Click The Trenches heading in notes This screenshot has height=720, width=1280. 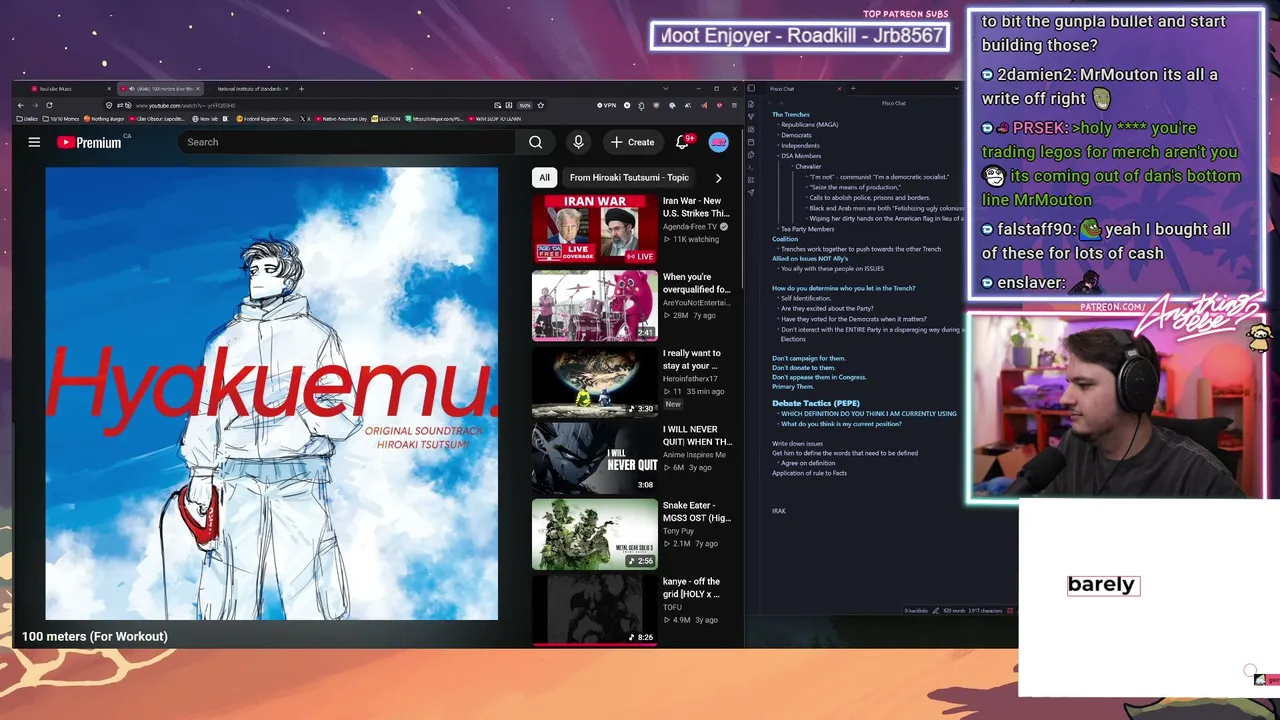[791, 114]
